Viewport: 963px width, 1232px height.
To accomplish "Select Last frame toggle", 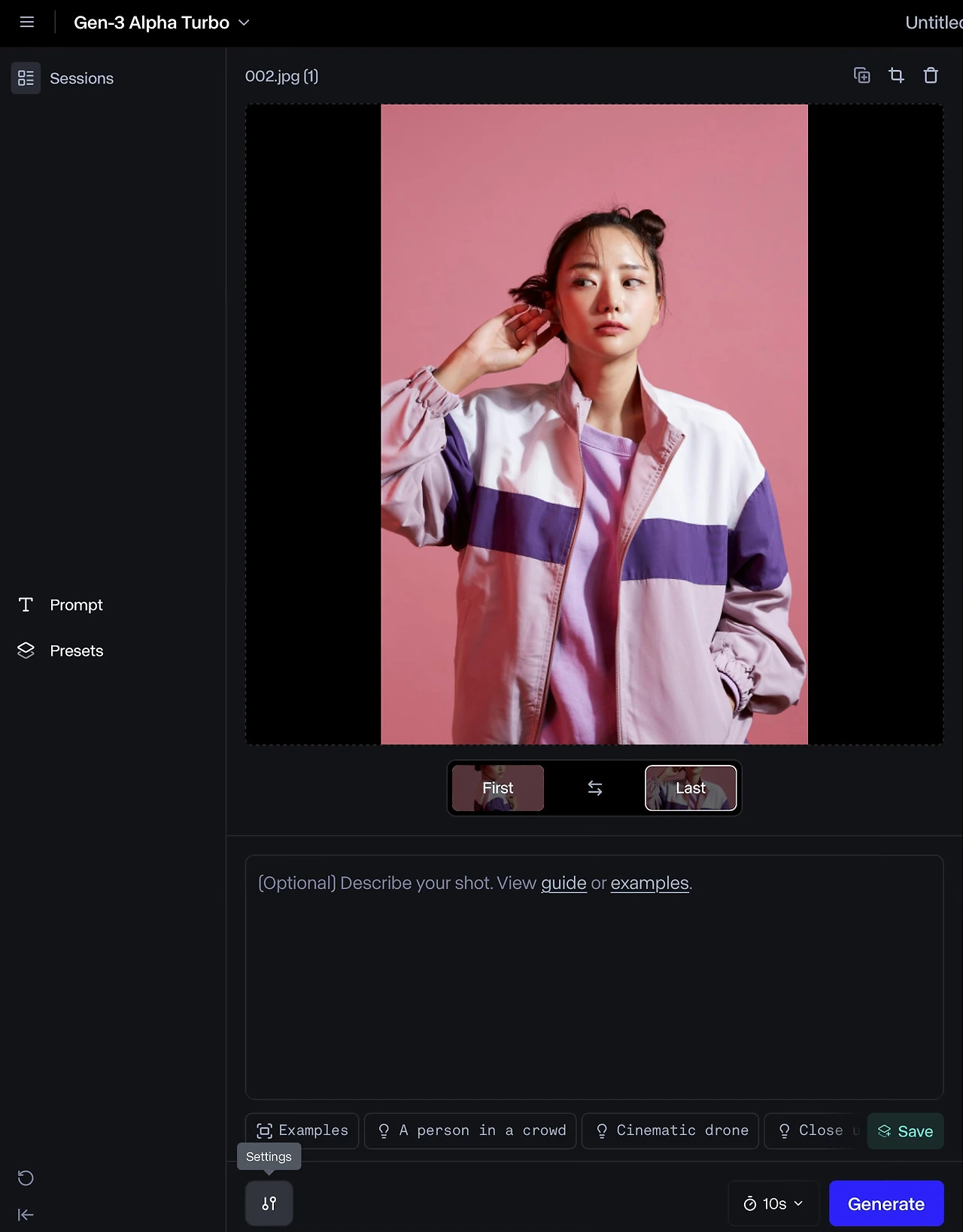I will (x=691, y=788).
